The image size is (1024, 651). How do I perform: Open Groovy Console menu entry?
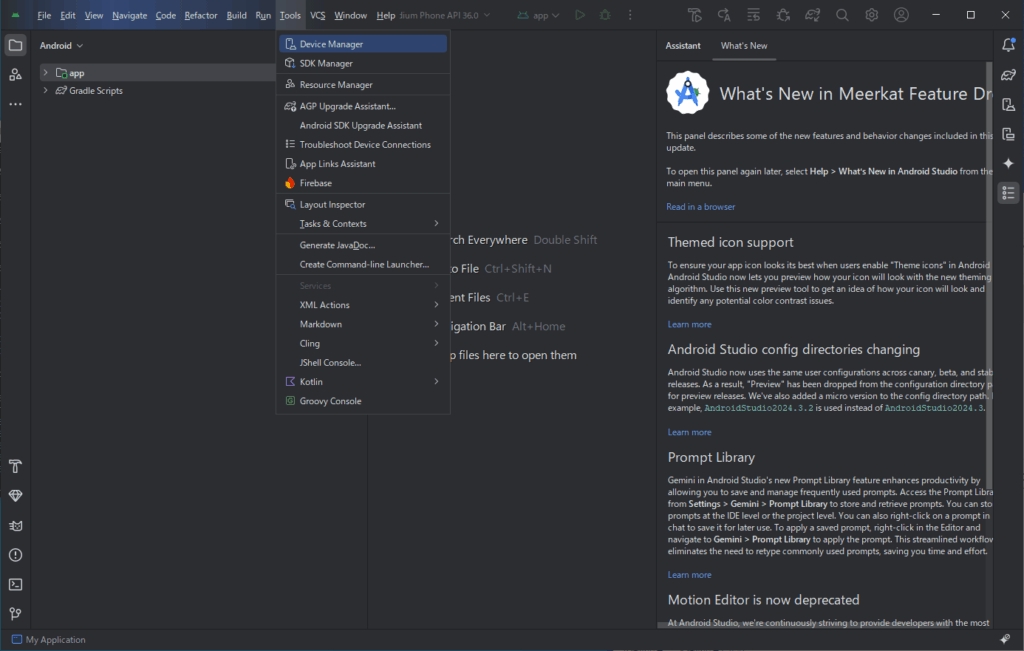[363, 401]
